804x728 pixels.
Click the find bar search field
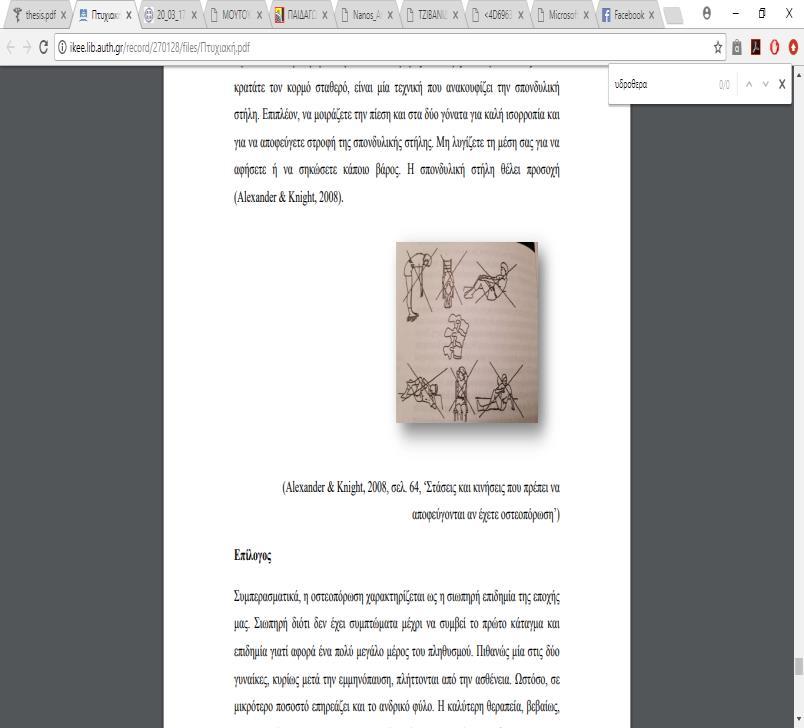tap(663, 85)
